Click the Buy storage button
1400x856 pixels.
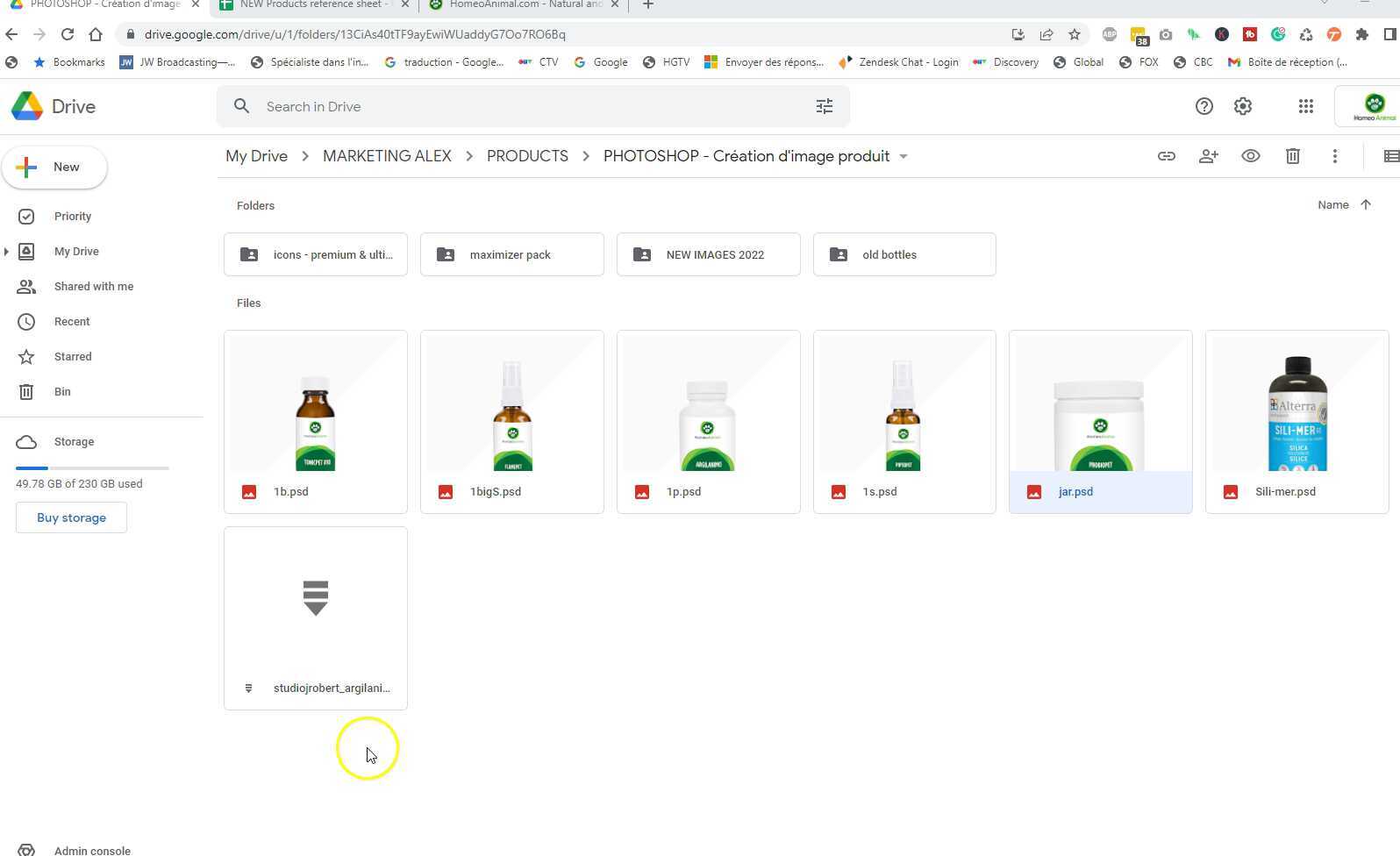[71, 517]
